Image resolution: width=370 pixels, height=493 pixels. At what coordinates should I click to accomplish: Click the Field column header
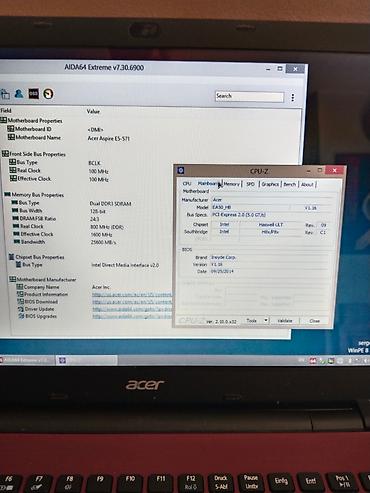(6, 110)
